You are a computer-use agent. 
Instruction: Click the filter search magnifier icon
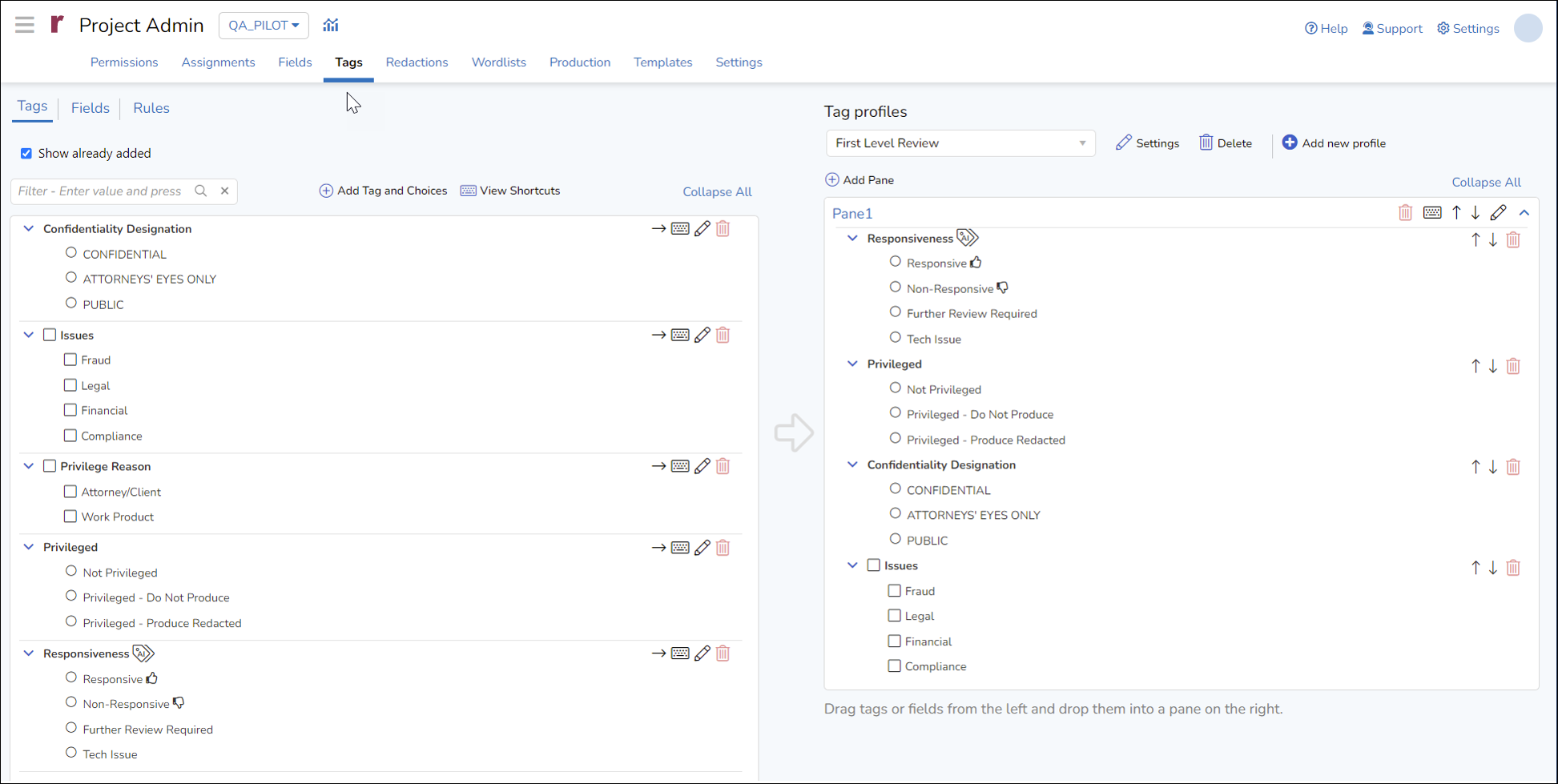(201, 191)
